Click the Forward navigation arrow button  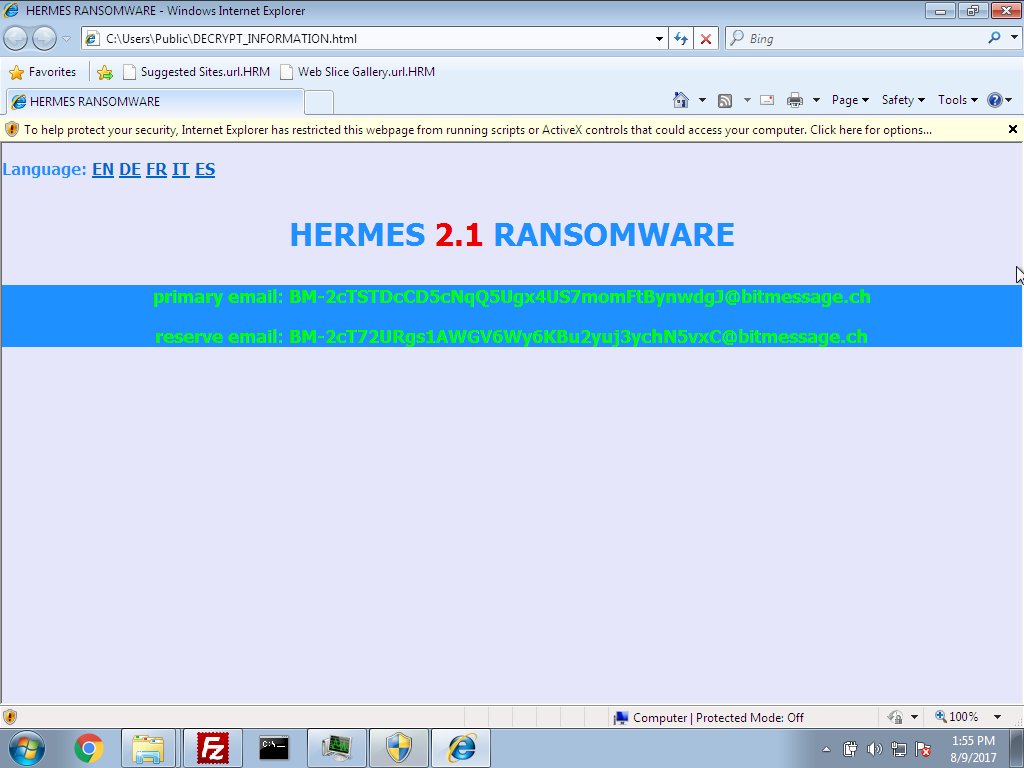pos(44,39)
